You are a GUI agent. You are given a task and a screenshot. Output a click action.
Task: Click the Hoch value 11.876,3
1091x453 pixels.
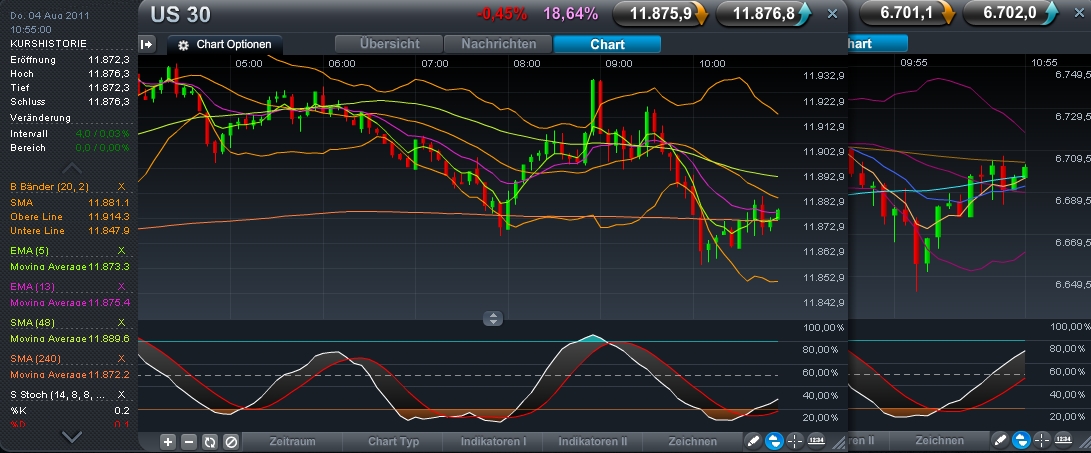(109, 74)
